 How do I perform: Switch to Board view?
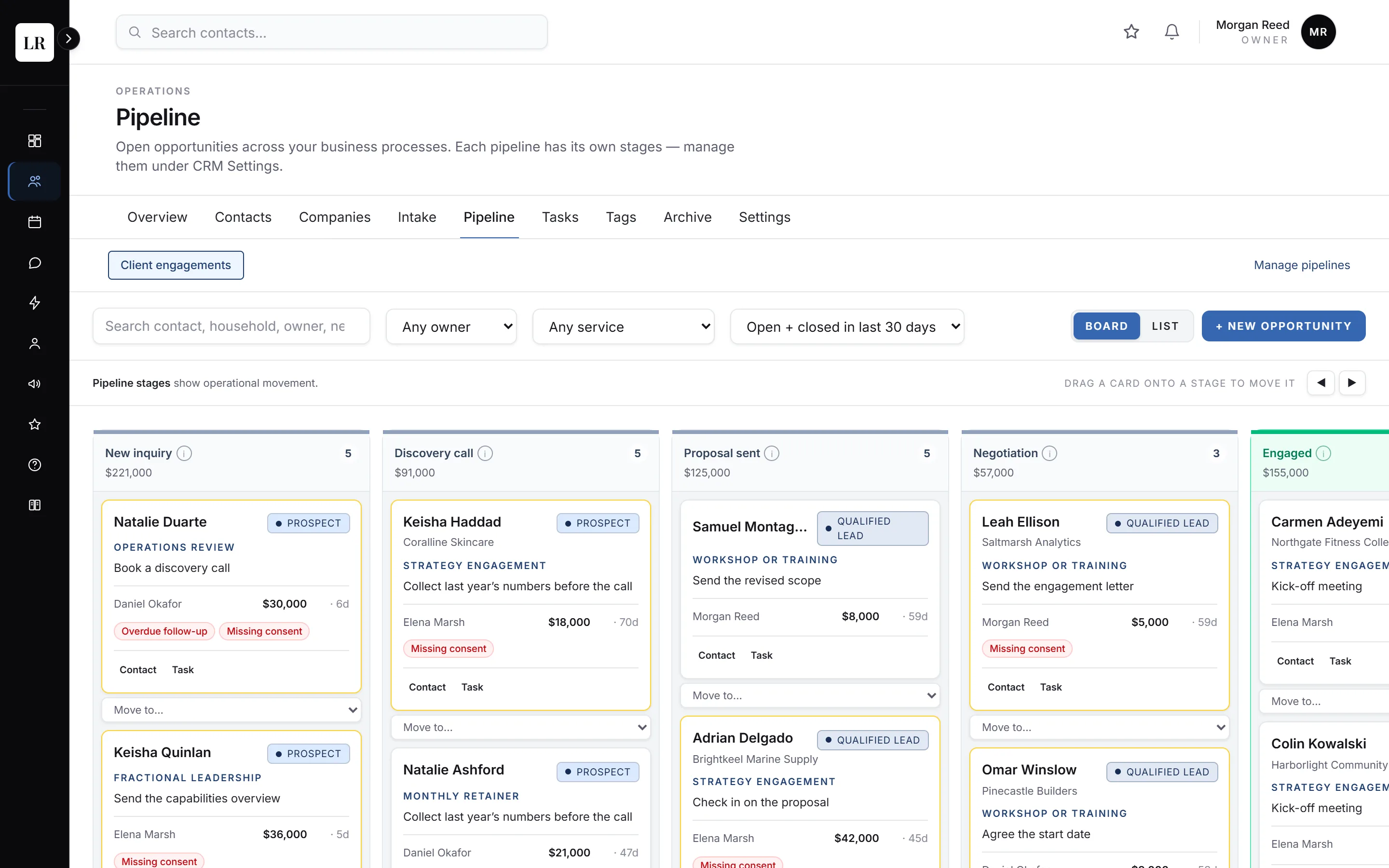pos(1106,326)
